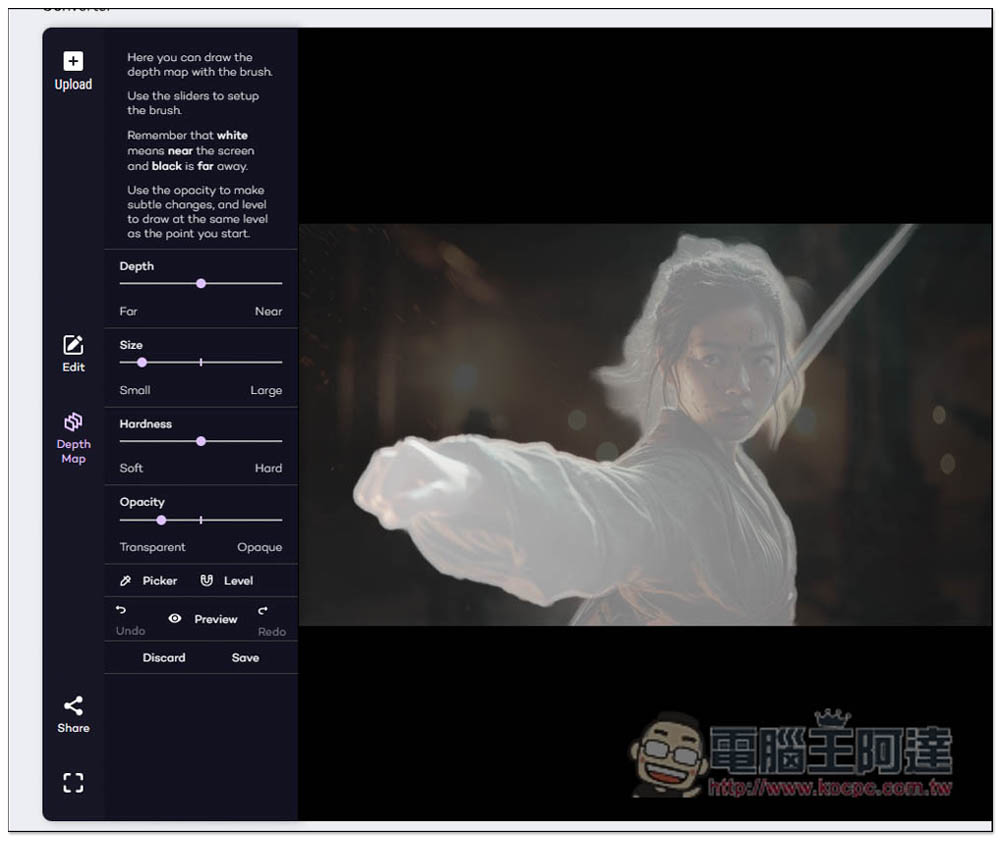
Task: Click the Opacity slider handle
Action: [x=161, y=520]
